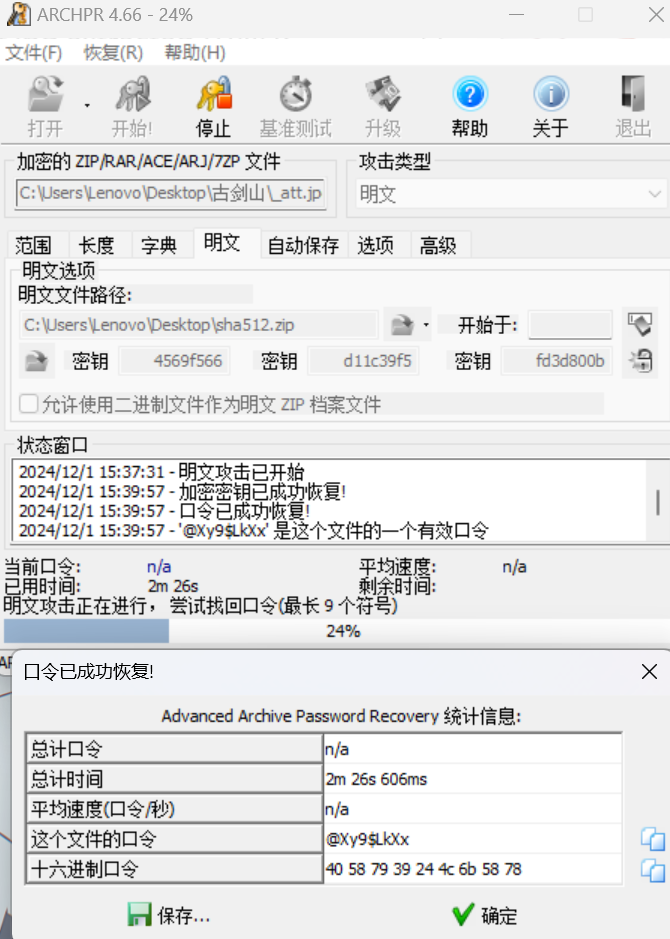Switch to the 自动保存 tab
This screenshot has height=939, width=670.
click(304, 245)
